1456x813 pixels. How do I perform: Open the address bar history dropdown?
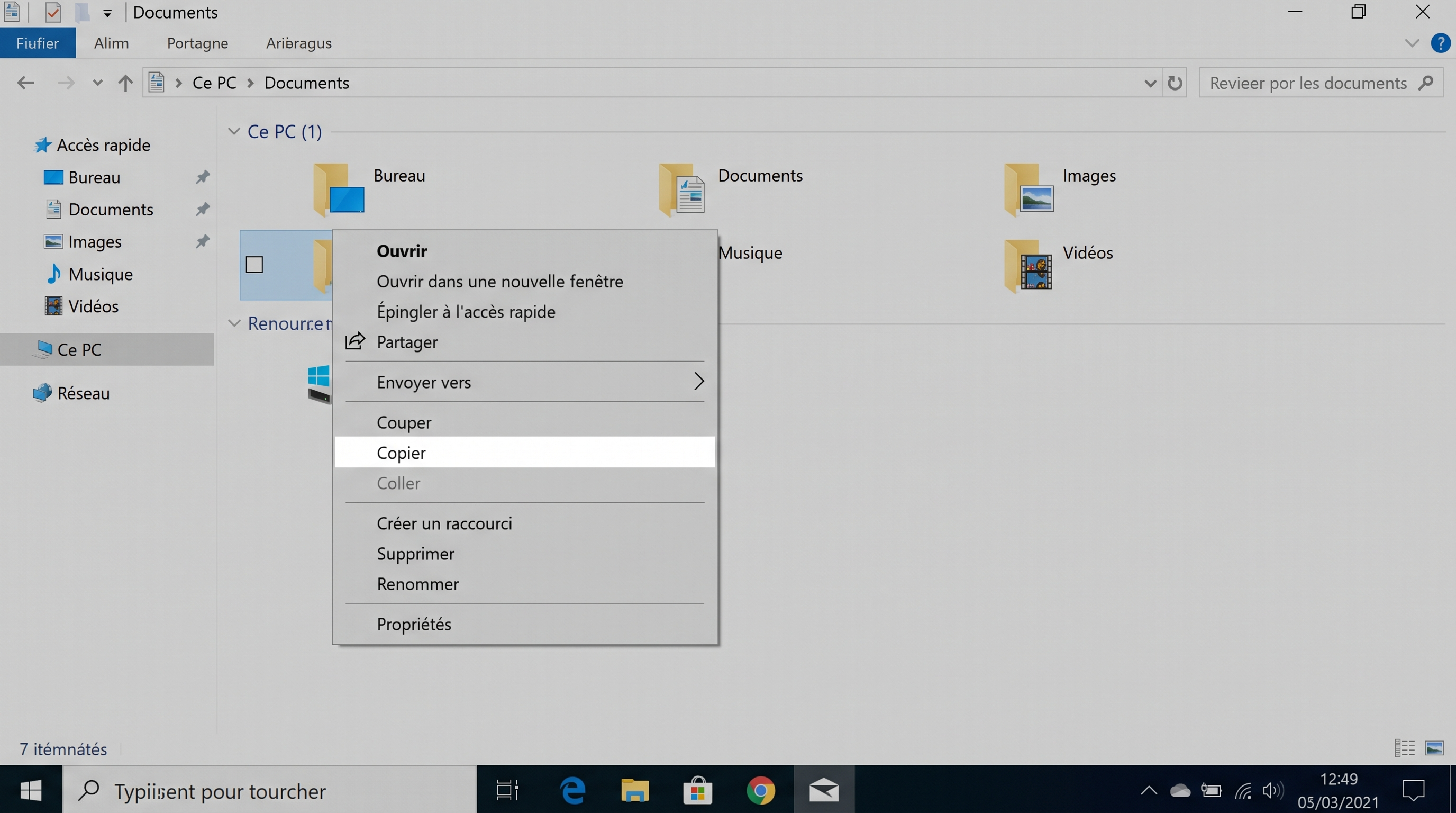1149,84
